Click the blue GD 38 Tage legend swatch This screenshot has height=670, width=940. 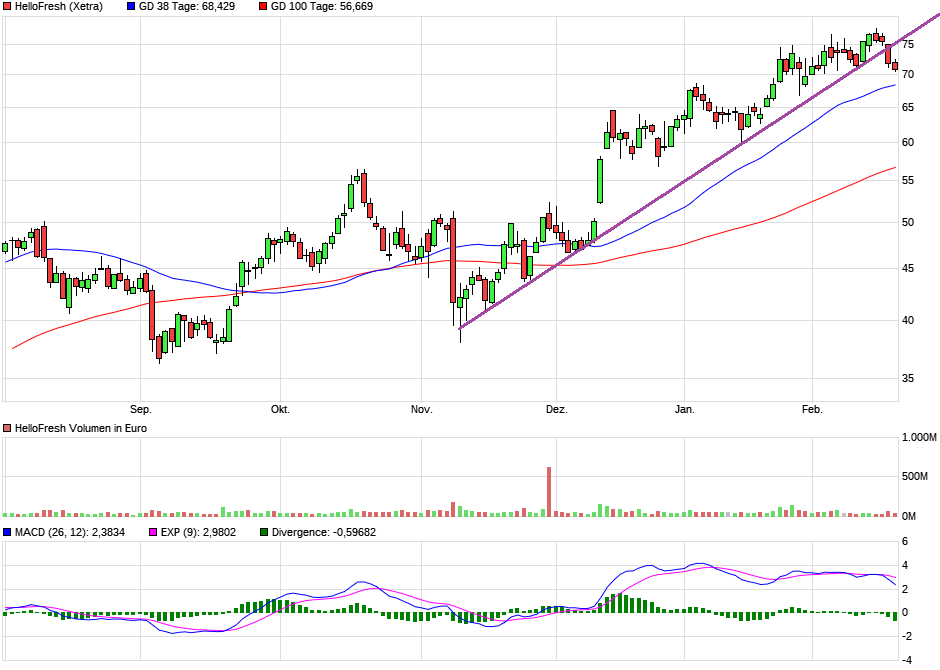(131, 7)
